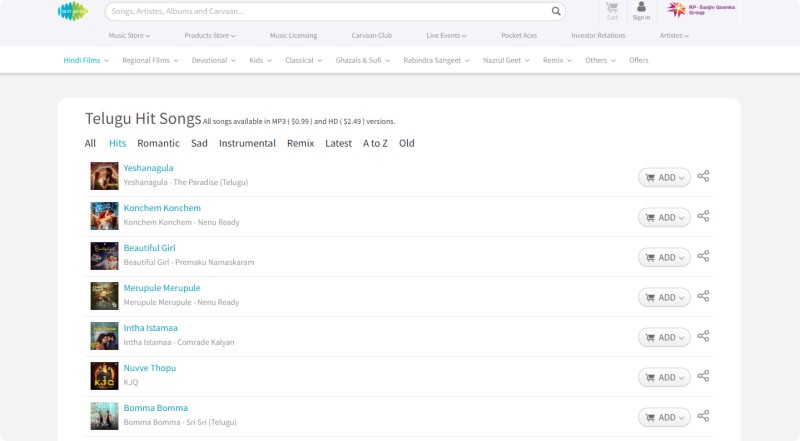The width and height of the screenshot is (800, 441).
Task: Open the Merupule Merupule song title link
Action: [162, 288]
